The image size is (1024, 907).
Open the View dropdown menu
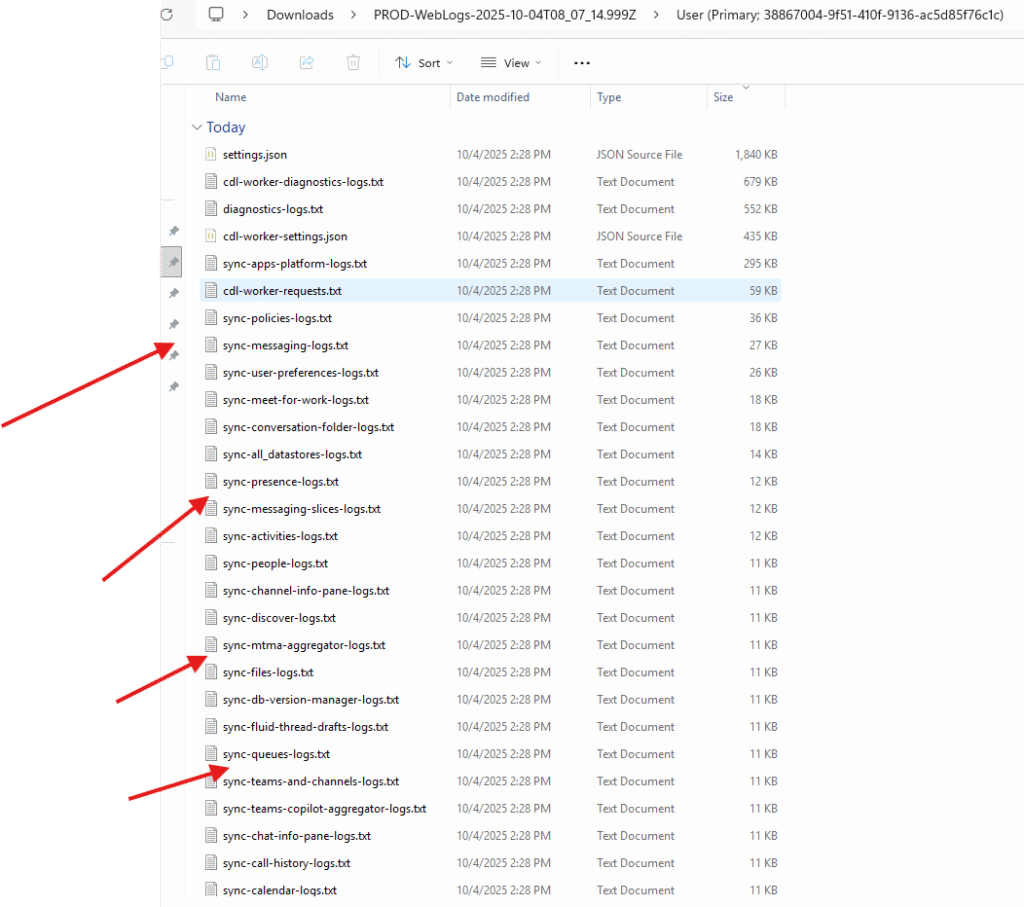(511, 62)
